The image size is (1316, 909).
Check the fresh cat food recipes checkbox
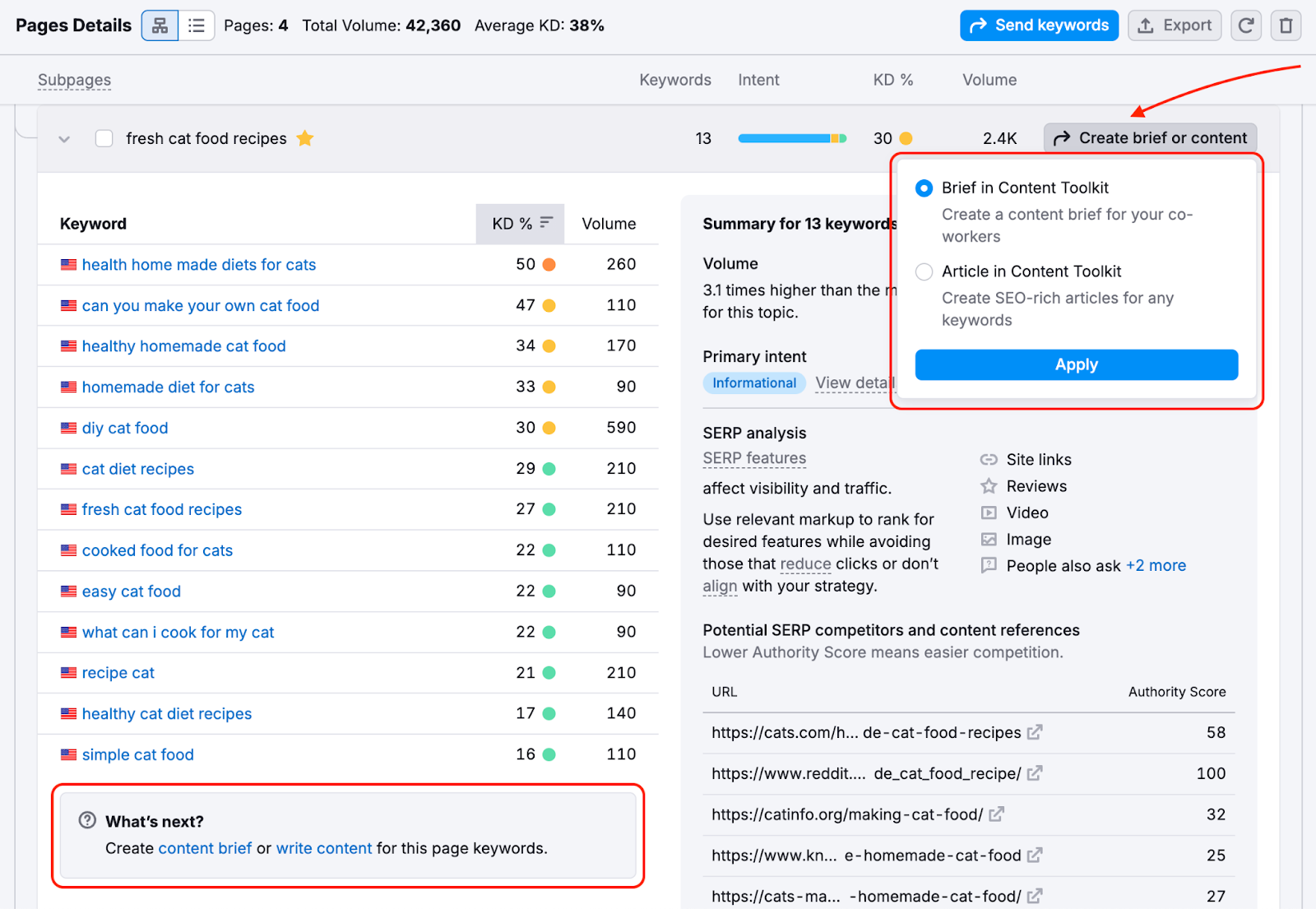(x=104, y=138)
